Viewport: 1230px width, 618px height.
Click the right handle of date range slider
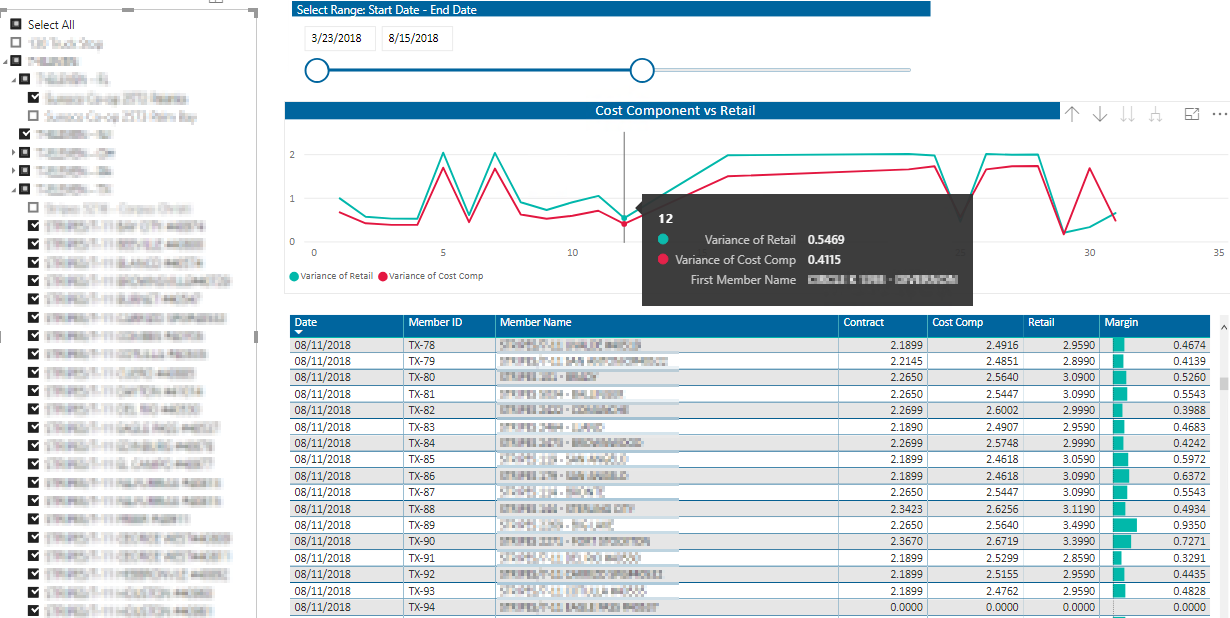[x=642, y=70]
